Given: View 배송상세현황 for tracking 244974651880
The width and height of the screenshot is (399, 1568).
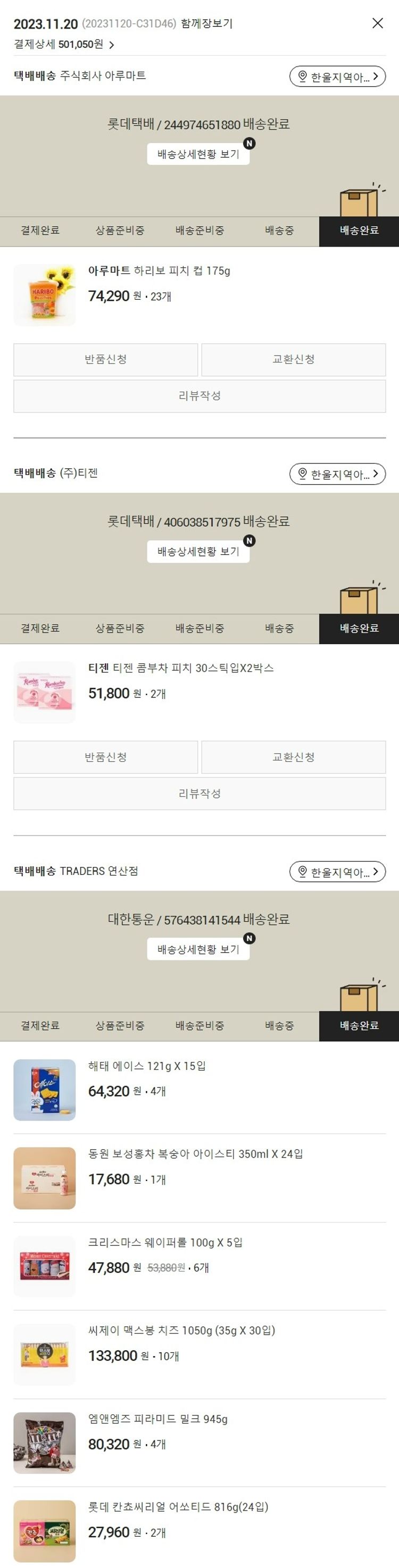Looking at the screenshot, I should pos(198,154).
